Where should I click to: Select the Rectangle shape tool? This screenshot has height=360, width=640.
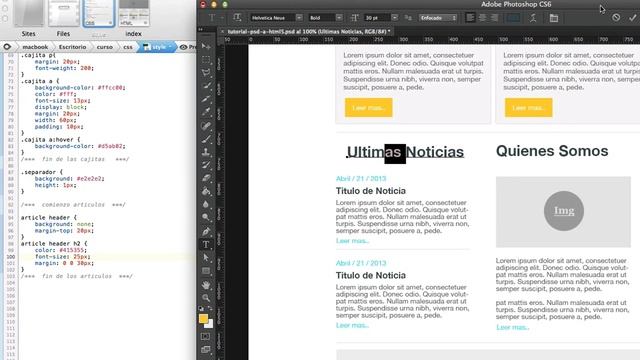pyautogui.click(x=206, y=271)
